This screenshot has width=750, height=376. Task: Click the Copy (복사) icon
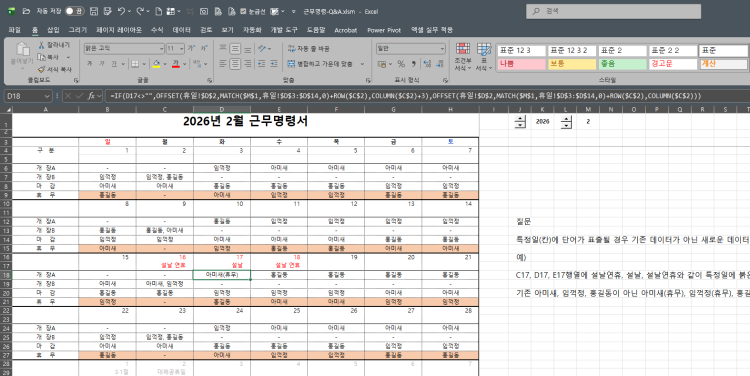[x=42, y=57]
